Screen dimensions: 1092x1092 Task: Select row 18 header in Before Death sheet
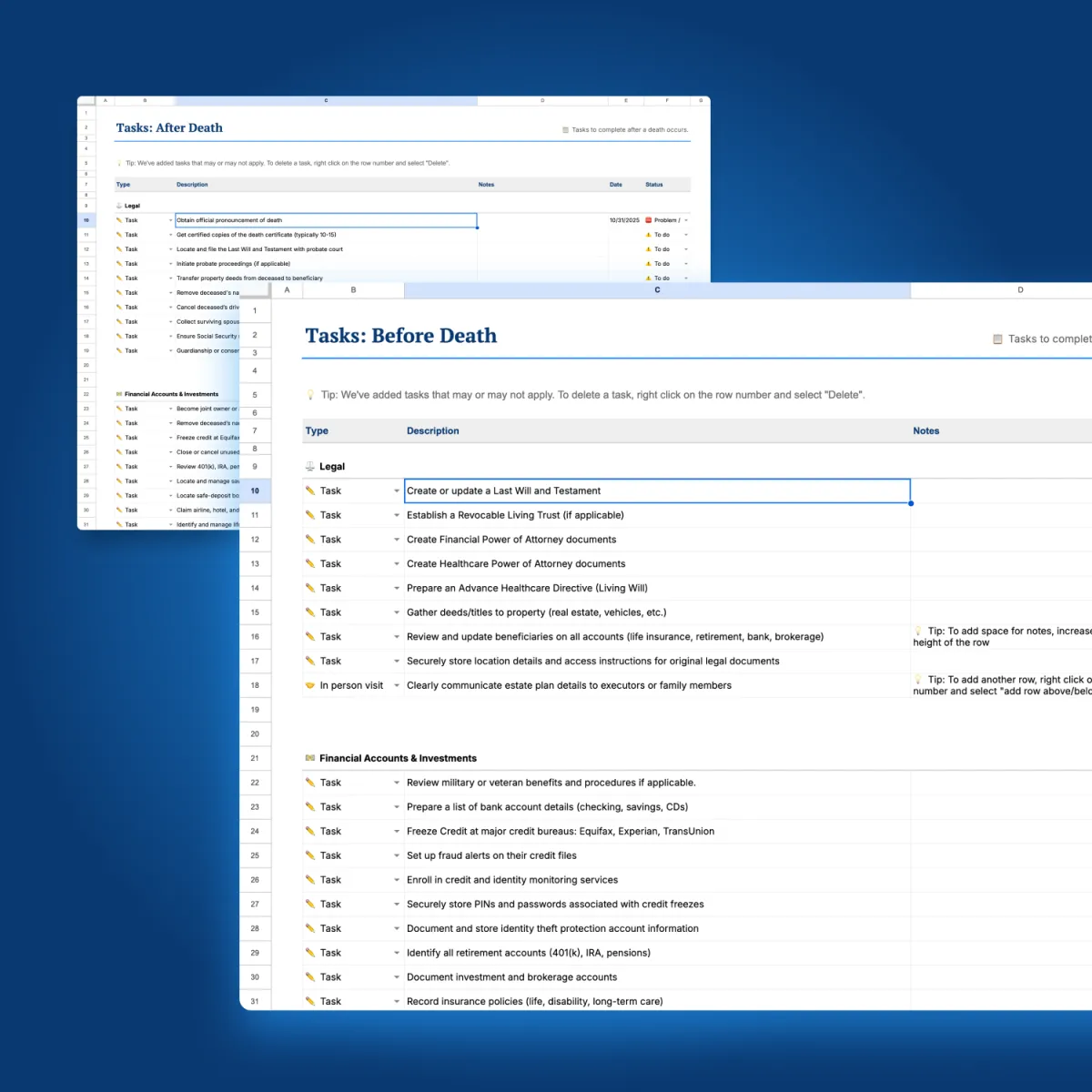pyautogui.click(x=255, y=685)
